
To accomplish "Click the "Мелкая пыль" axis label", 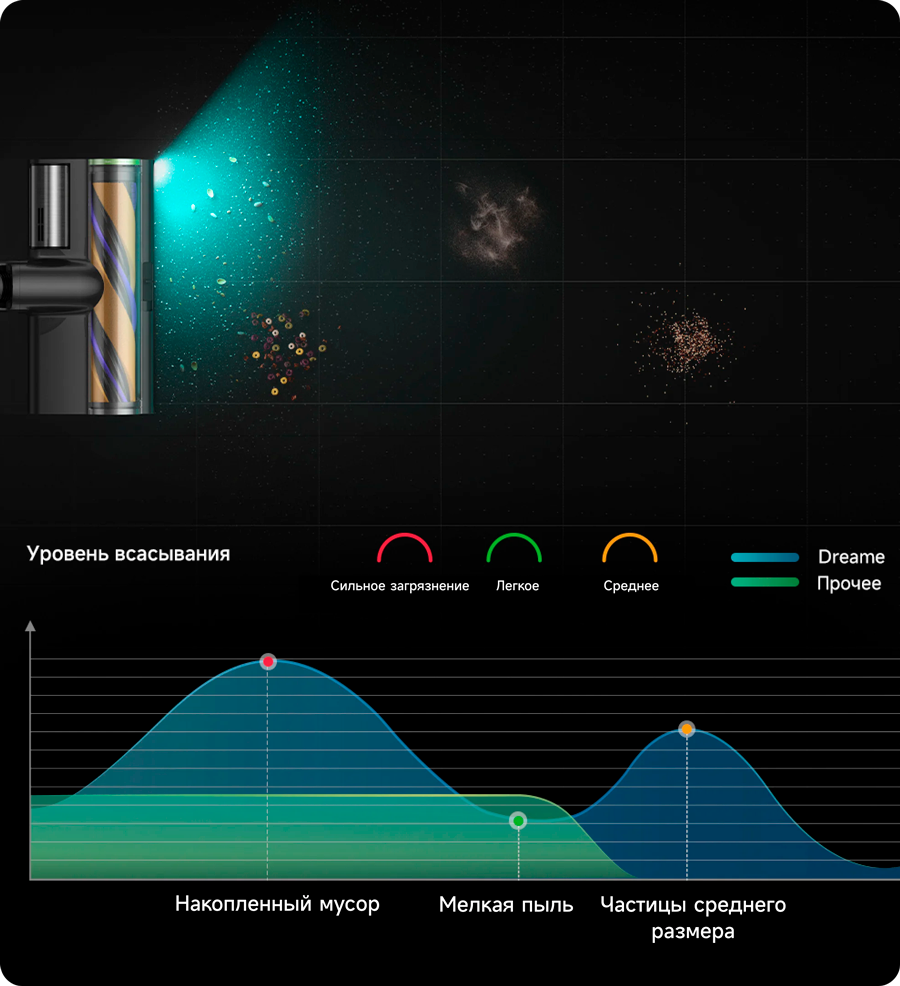I will pos(506,905).
